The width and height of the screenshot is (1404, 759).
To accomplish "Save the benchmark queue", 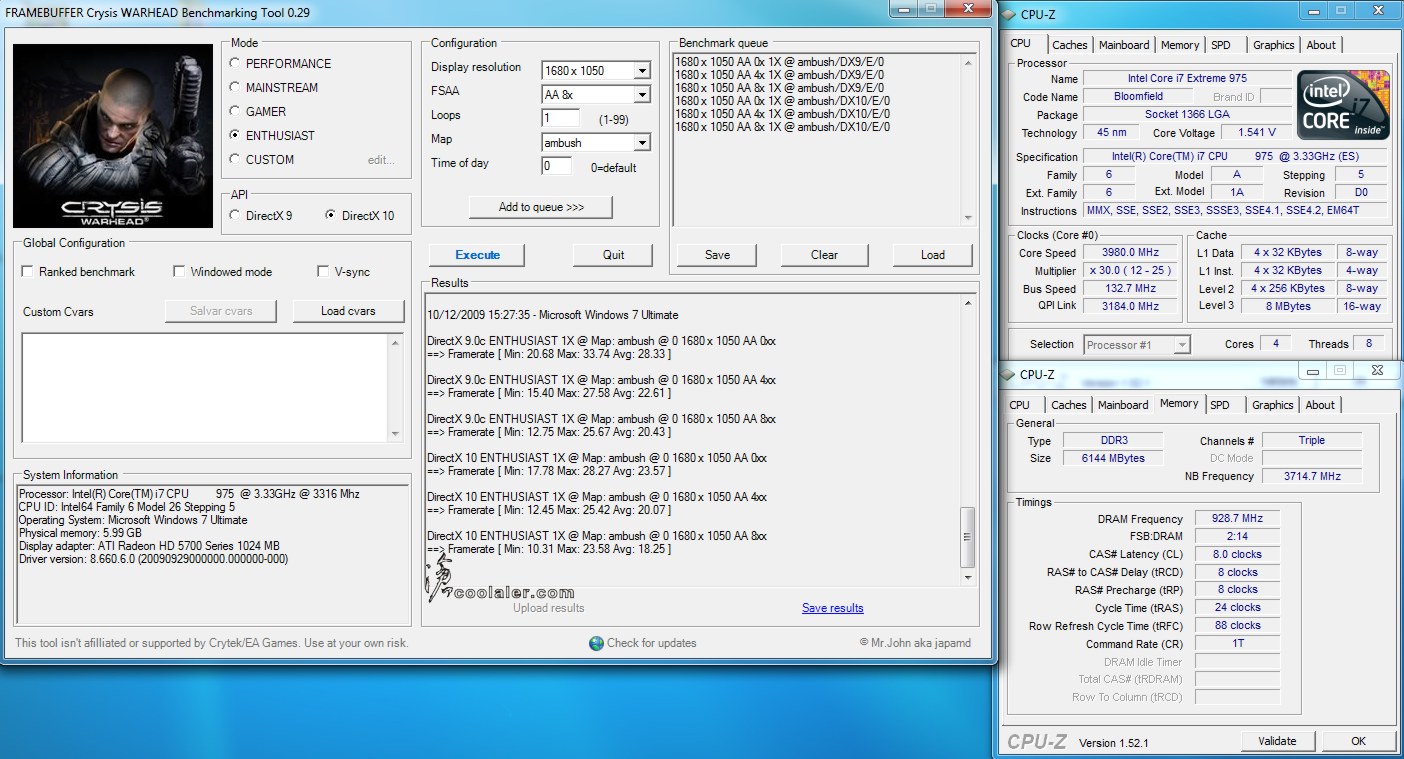I will click(x=717, y=255).
